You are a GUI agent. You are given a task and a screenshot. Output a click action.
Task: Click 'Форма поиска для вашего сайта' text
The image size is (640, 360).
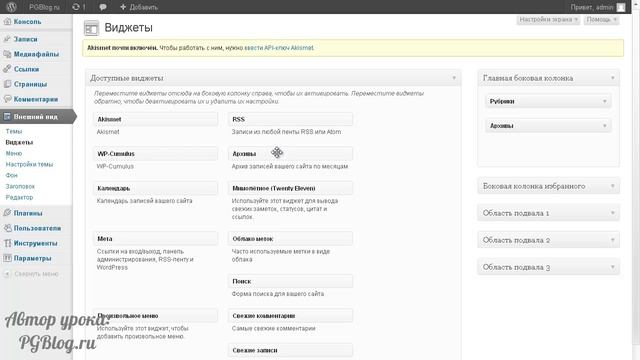click(x=278, y=294)
